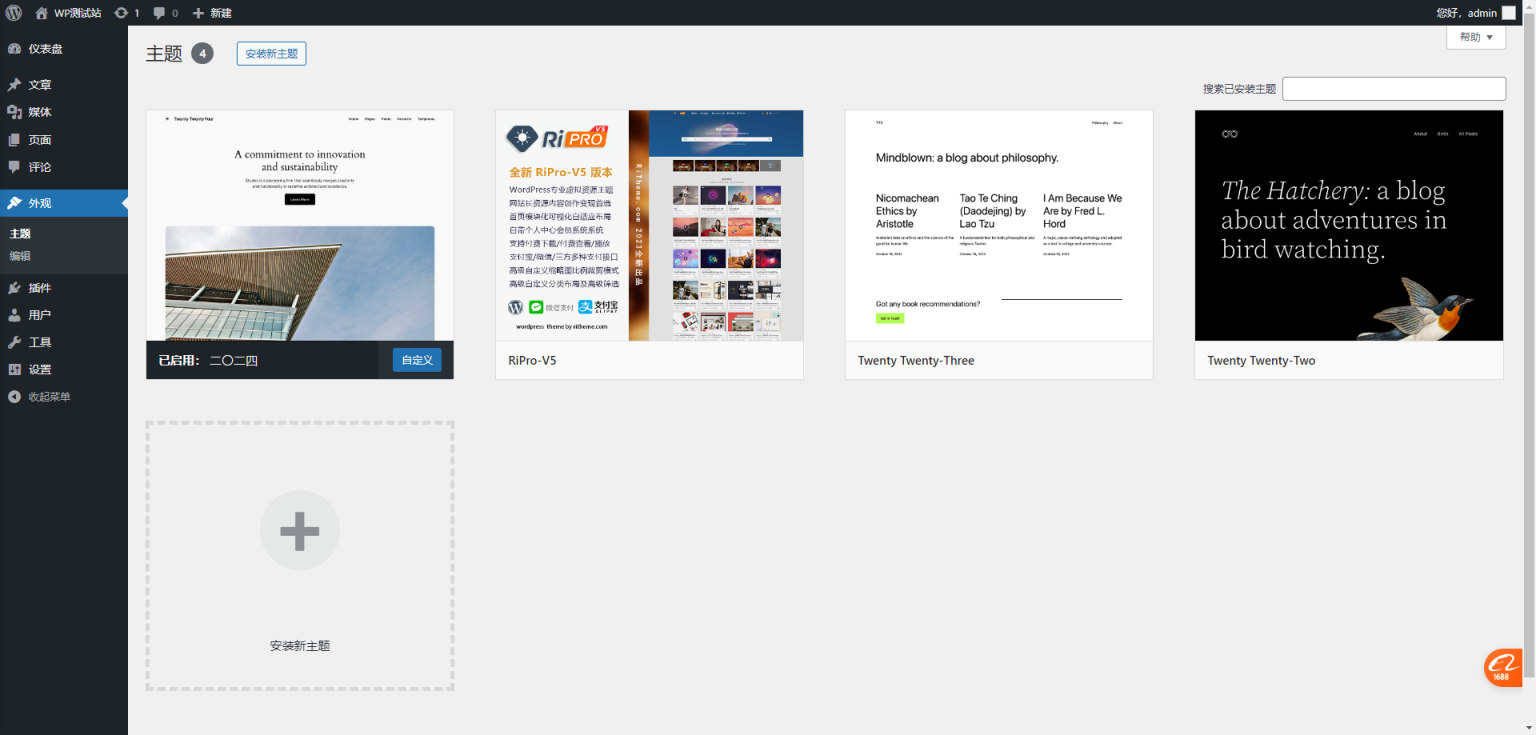Open the 新建 new content menu
Viewport: 1536px width, 735px height.
[212, 13]
